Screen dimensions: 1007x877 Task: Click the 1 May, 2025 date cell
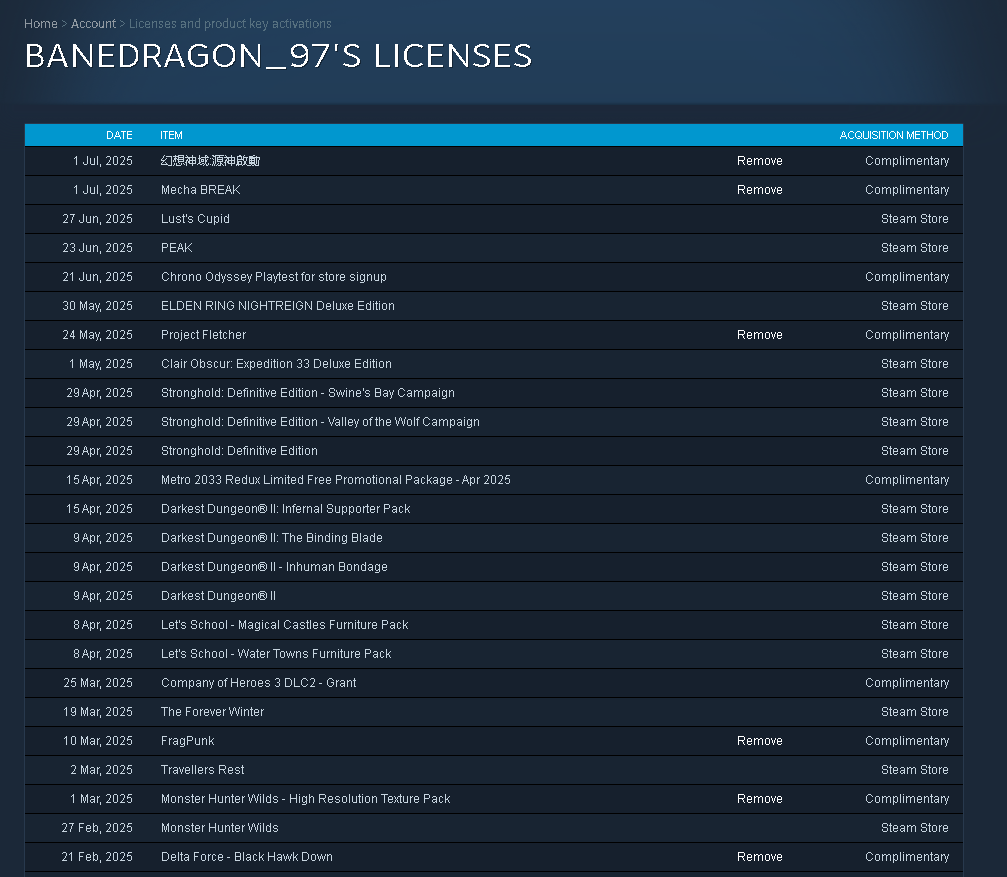101,363
